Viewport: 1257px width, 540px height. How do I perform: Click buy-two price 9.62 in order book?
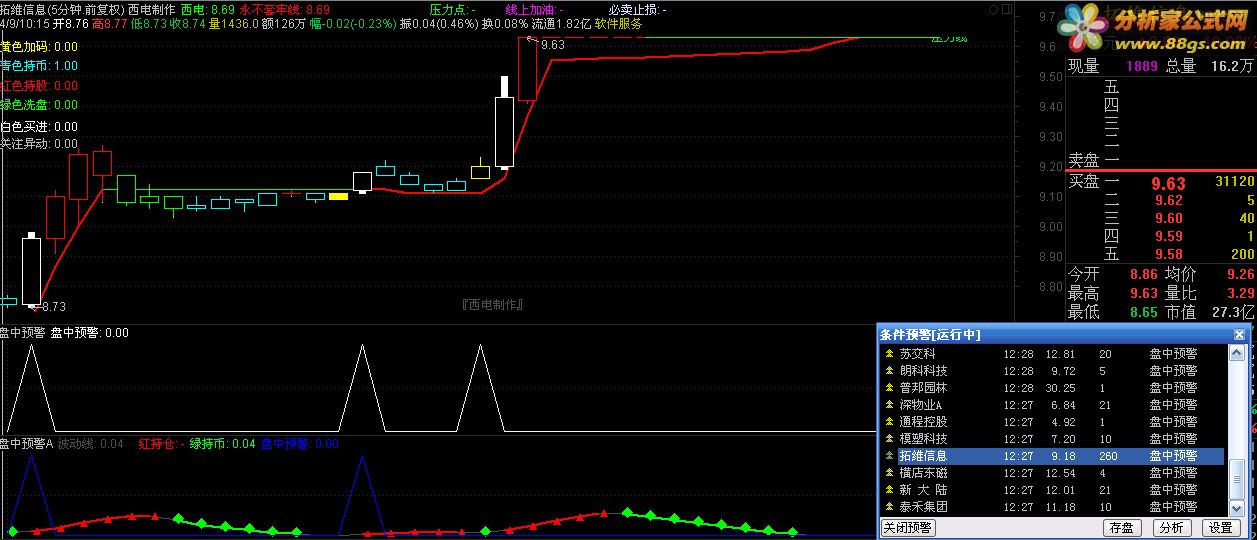(1168, 200)
